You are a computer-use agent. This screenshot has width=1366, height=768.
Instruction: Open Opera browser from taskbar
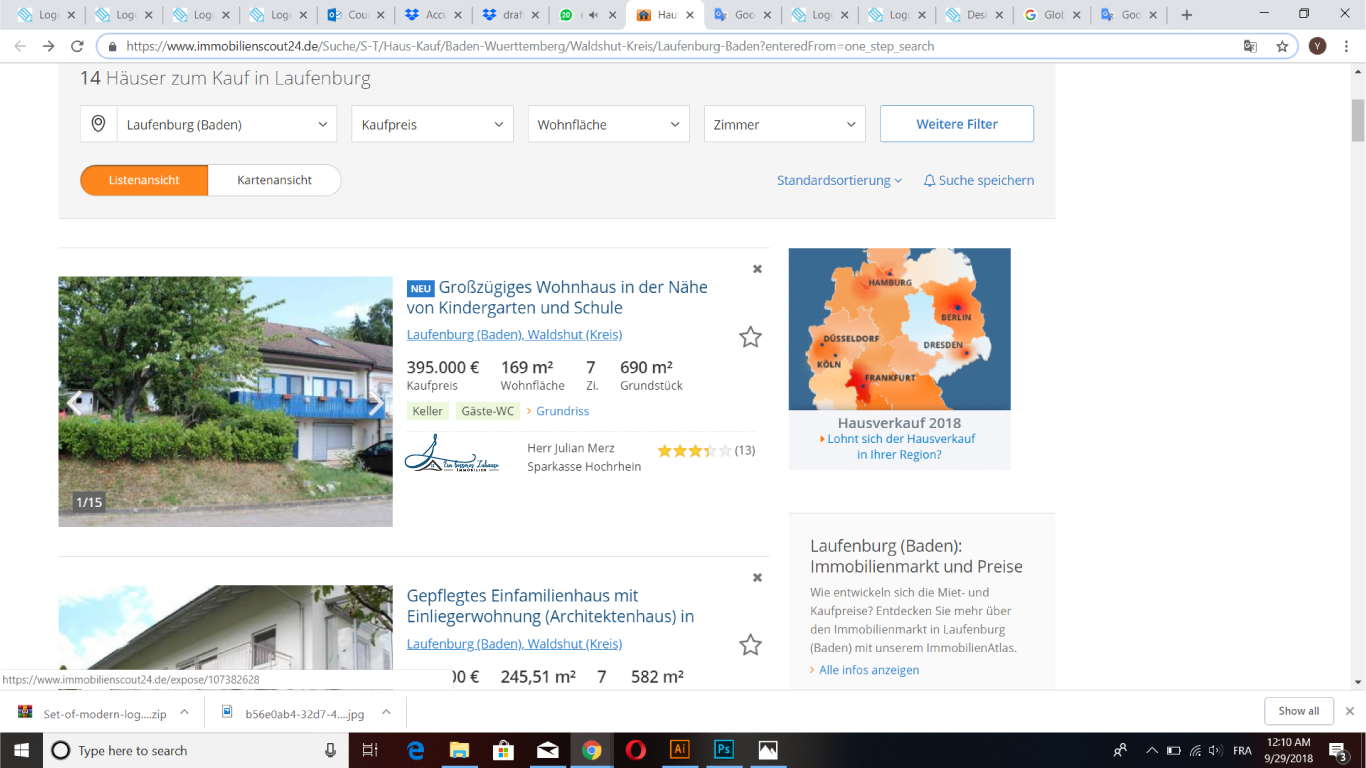coord(636,750)
